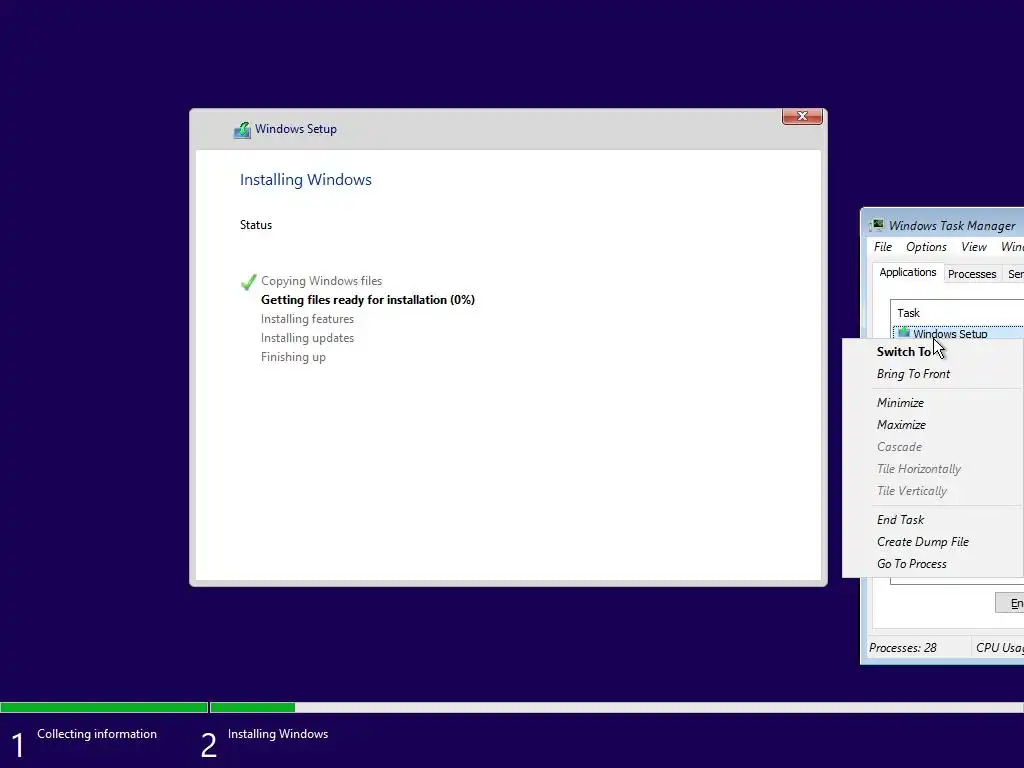Click the Status label in Windows Setup
Image resolution: width=1024 pixels, height=768 pixels.
[x=255, y=225]
